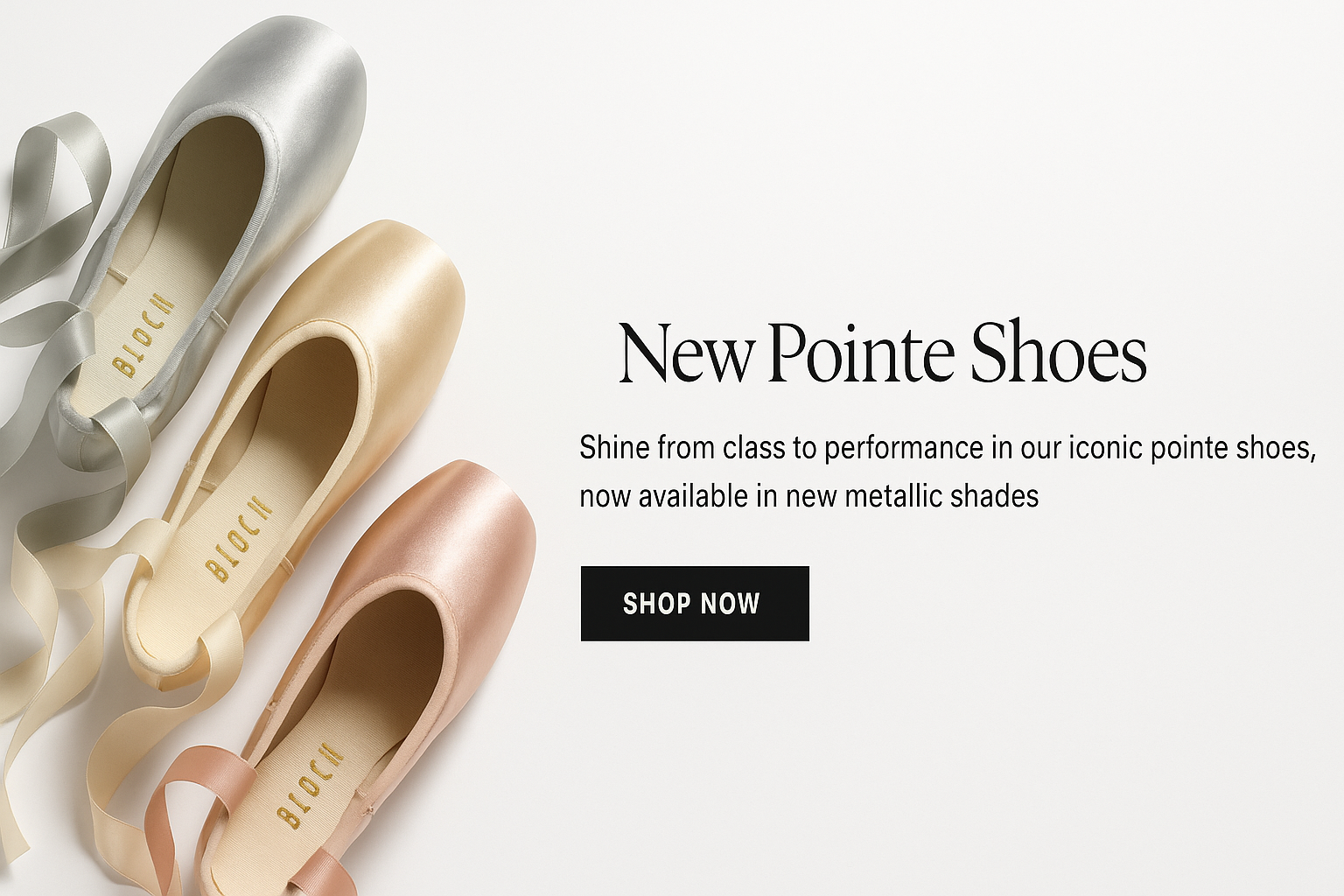Viewport: 1344px width, 896px height.
Task: Click the word "Shoes" in the heading
Action: click(x=1059, y=353)
